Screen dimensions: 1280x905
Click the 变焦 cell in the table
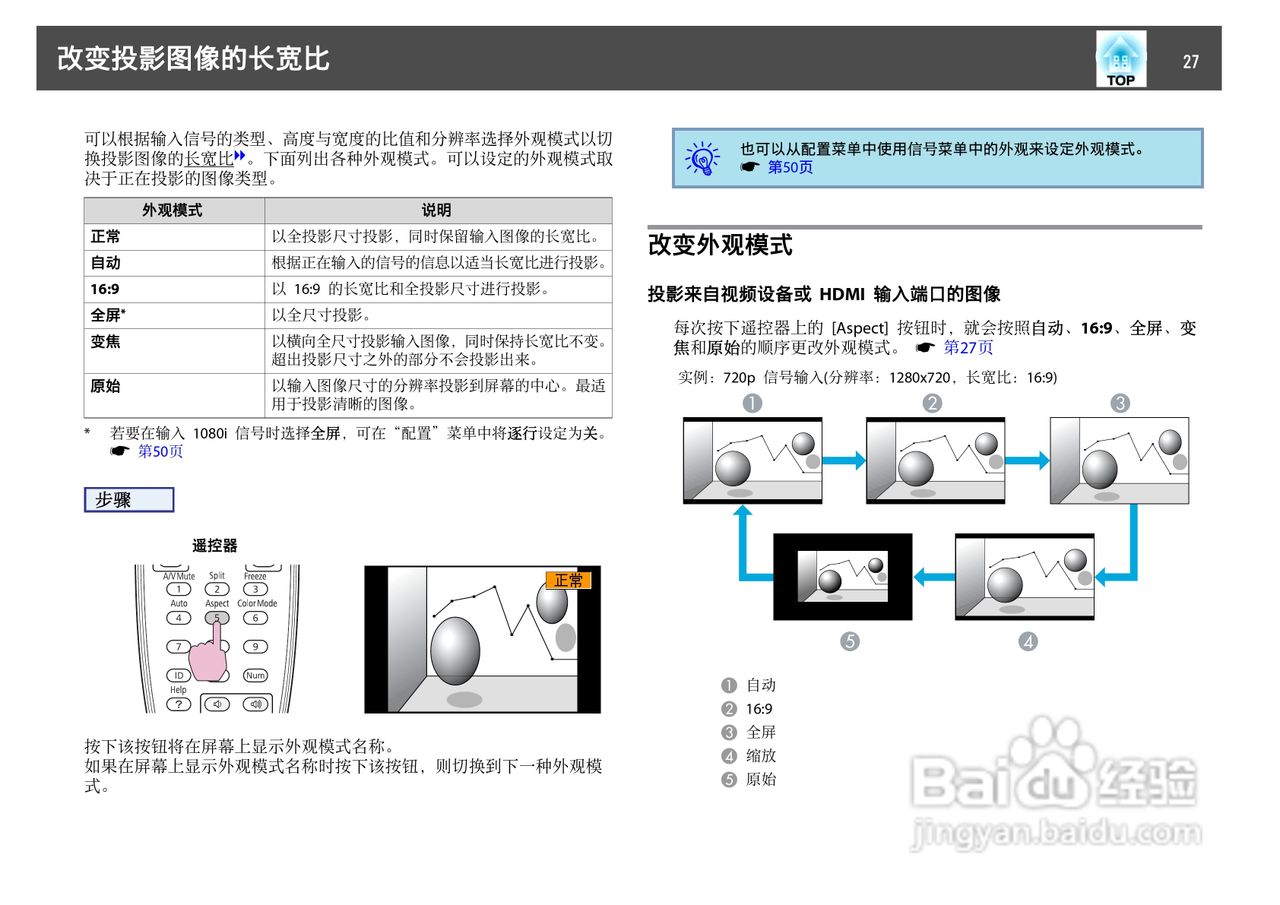(173, 351)
